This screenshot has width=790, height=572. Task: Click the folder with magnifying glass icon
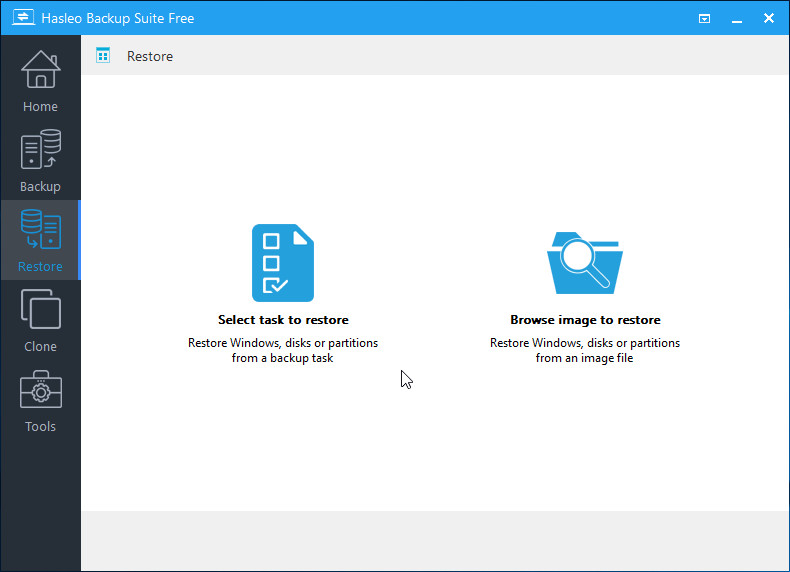[x=585, y=263]
